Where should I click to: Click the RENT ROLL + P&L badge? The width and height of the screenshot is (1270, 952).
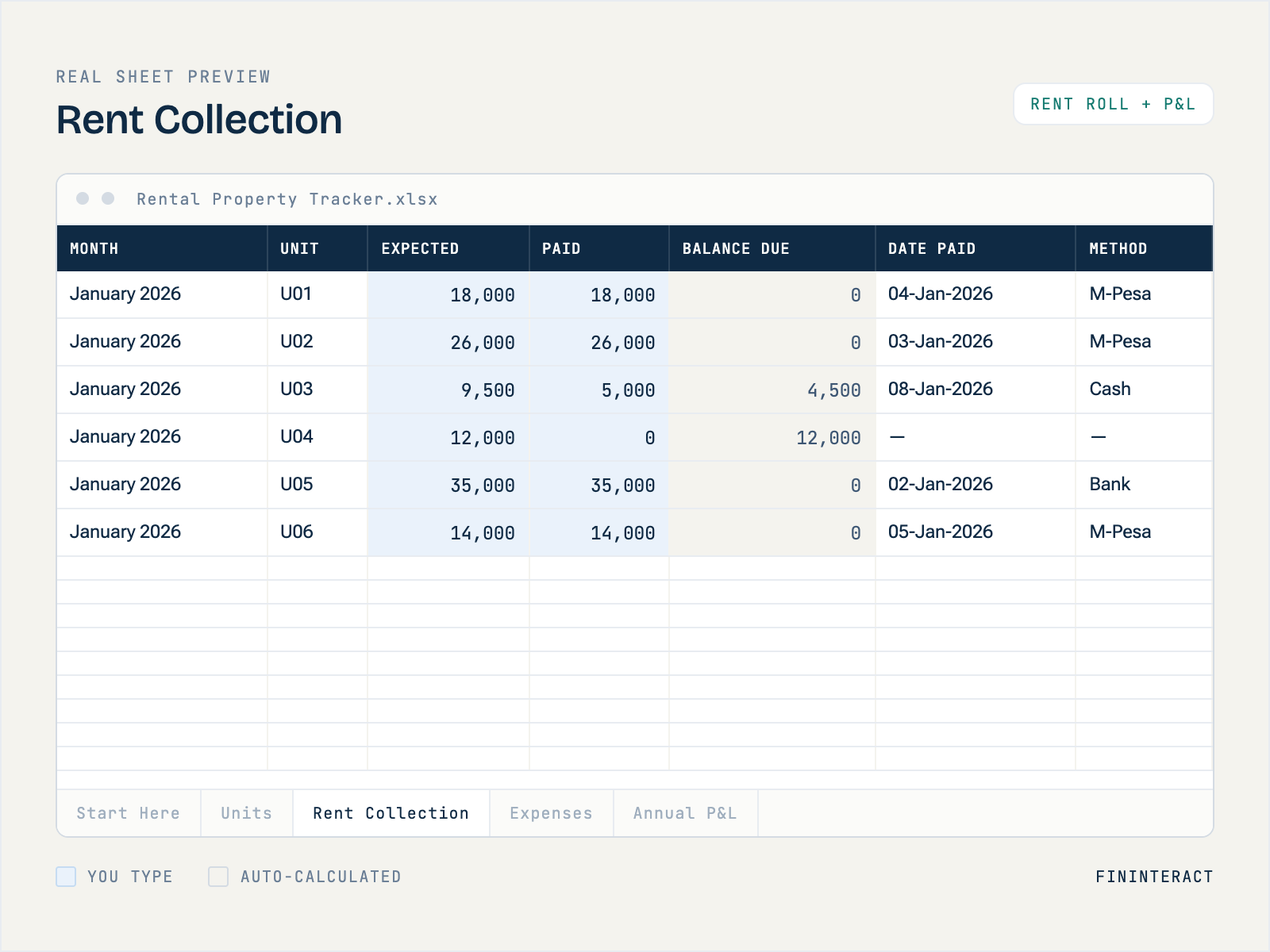[x=1113, y=104]
